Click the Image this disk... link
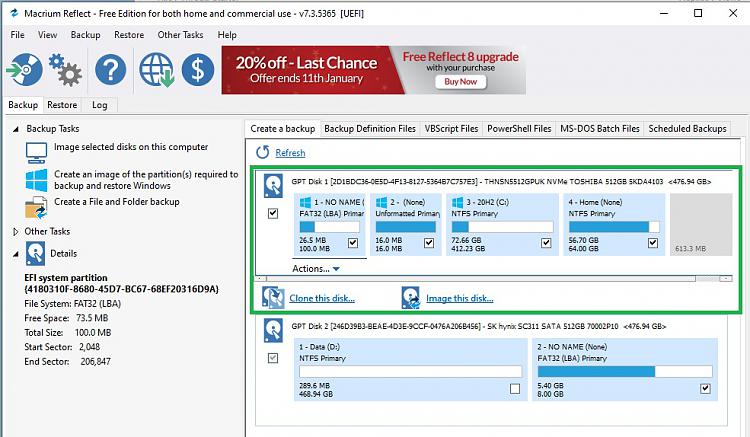Screen dimensions: 750x437 [460, 298]
